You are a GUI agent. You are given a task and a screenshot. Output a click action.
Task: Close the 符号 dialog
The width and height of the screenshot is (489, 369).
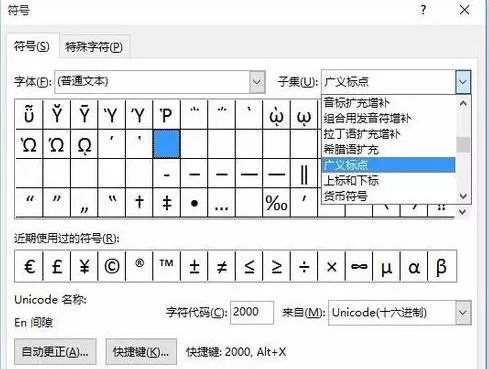pos(464,10)
